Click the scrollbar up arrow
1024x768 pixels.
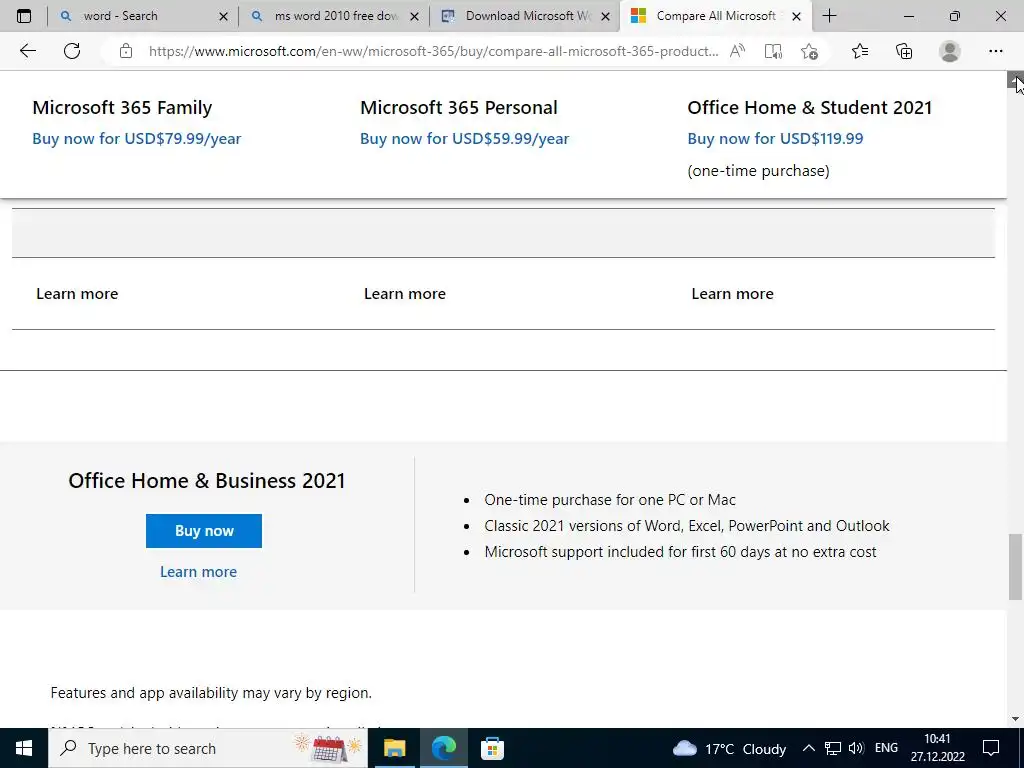point(1016,80)
